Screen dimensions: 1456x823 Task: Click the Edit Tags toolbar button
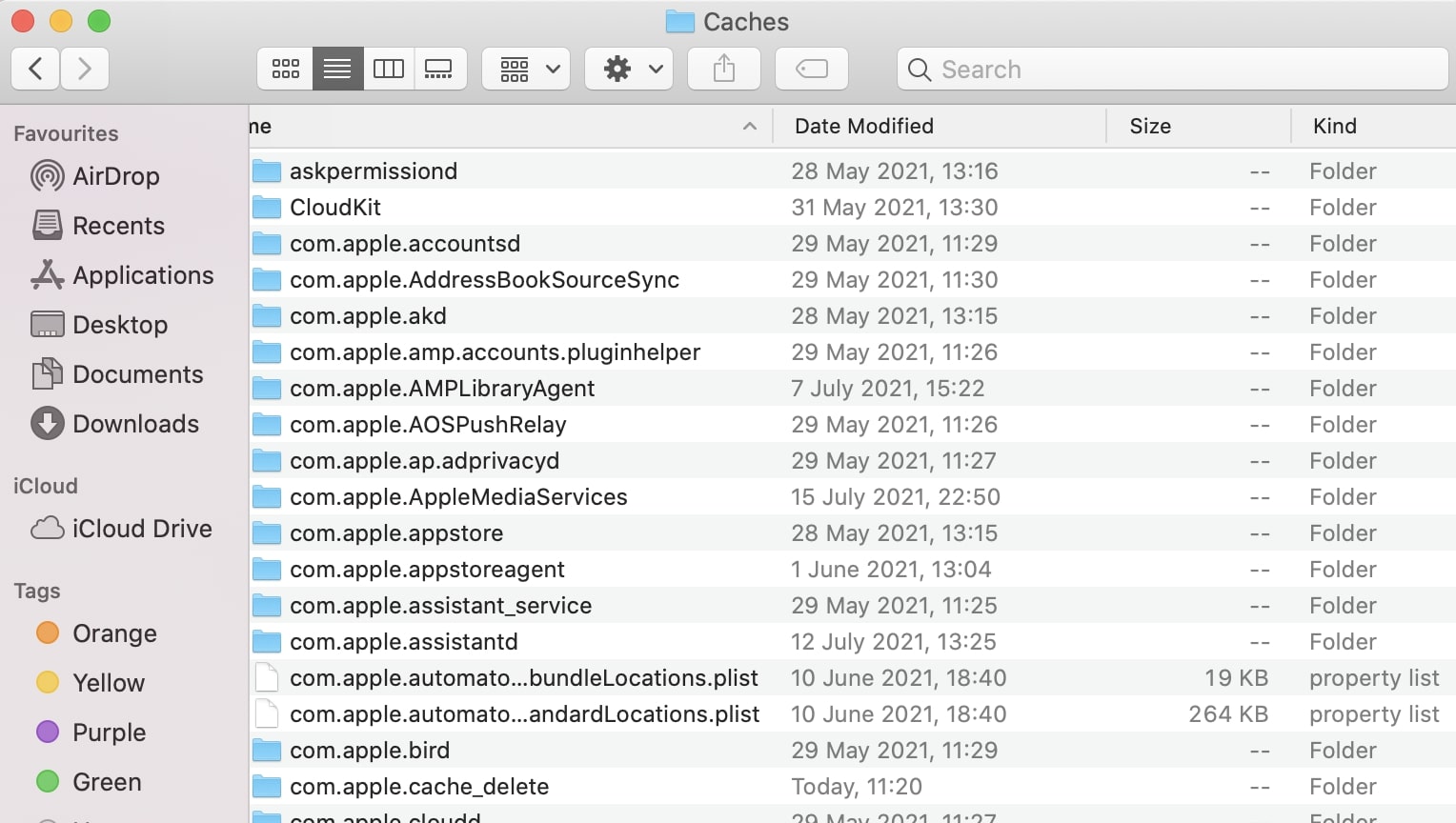[x=812, y=69]
